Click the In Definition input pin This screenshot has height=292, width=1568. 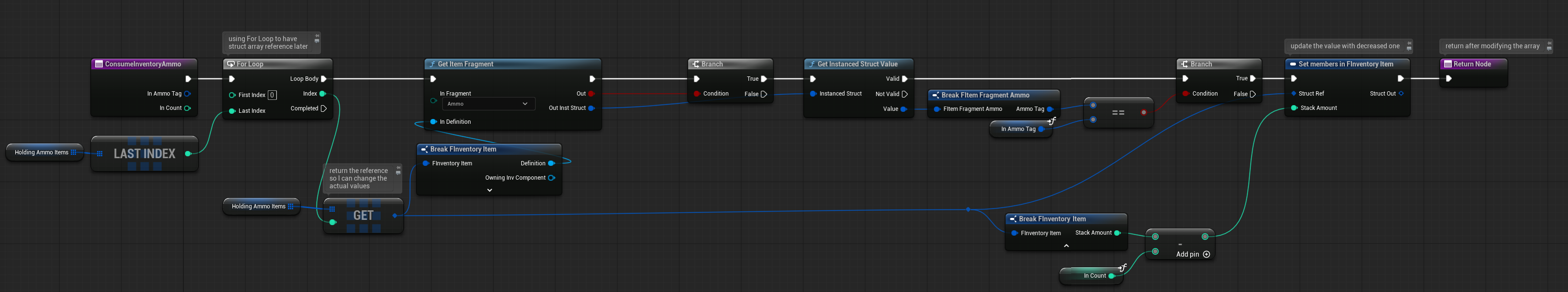(x=433, y=122)
